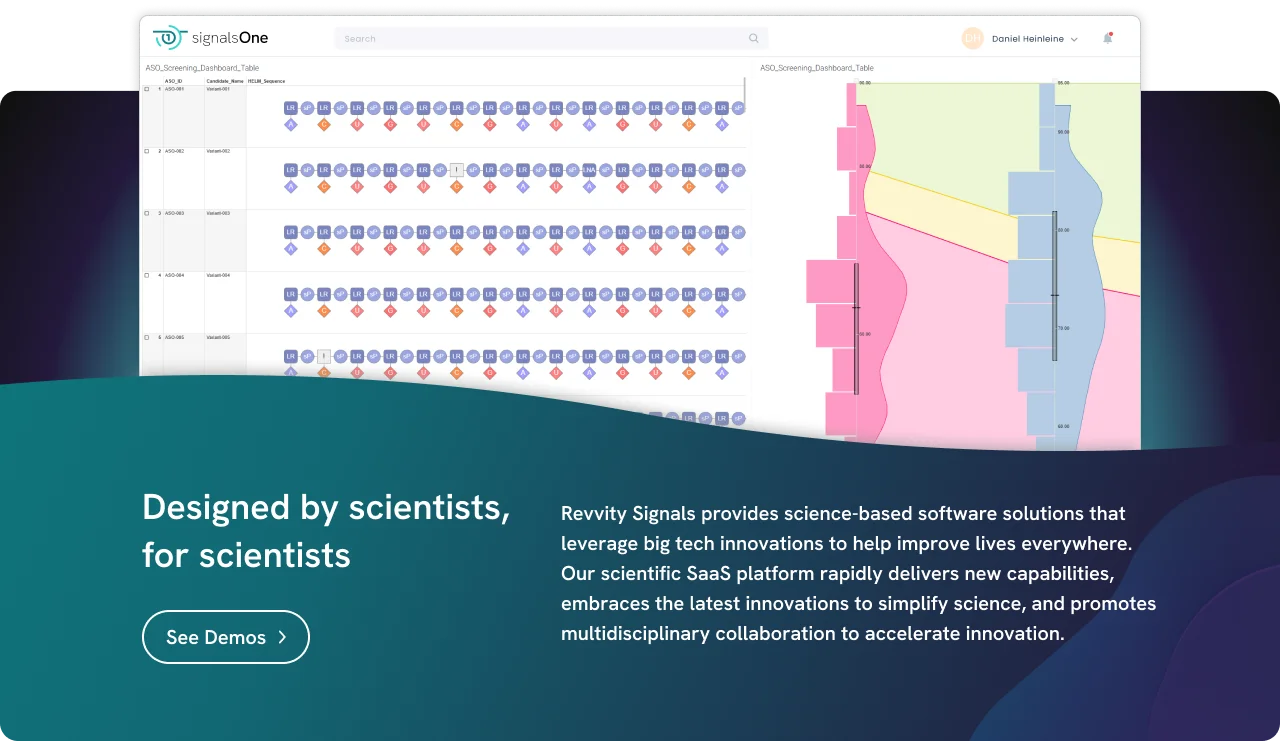Viewport: 1280px width, 741px height.
Task: Tick the checkbox for row ASO-005
Action: pos(147,337)
